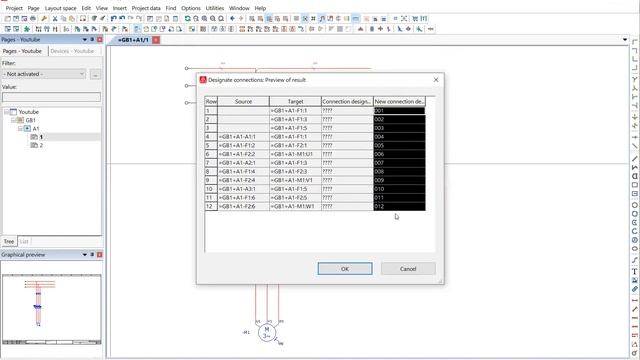The width and height of the screenshot is (640, 360).
Task: Select the rectangle tool on right toolbar
Action: (635, 185)
